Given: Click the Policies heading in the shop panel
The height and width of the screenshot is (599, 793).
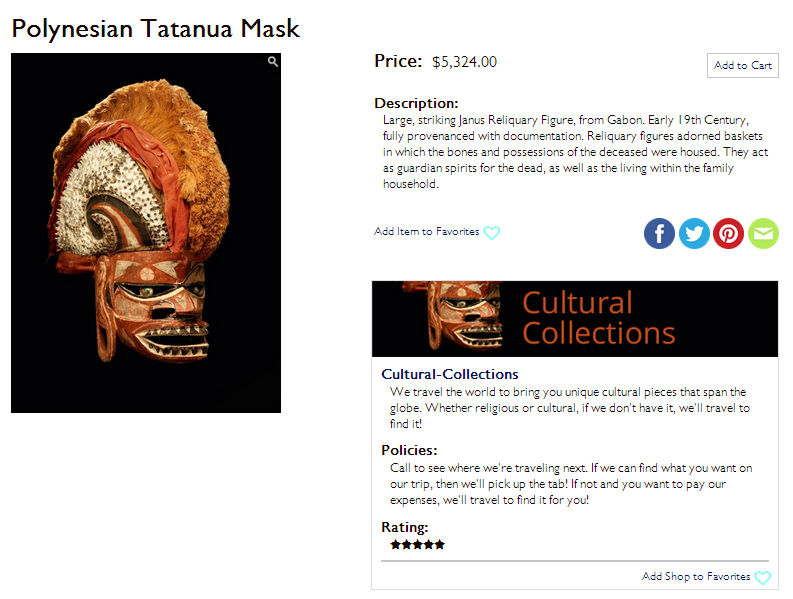Looking at the screenshot, I should pos(409,450).
